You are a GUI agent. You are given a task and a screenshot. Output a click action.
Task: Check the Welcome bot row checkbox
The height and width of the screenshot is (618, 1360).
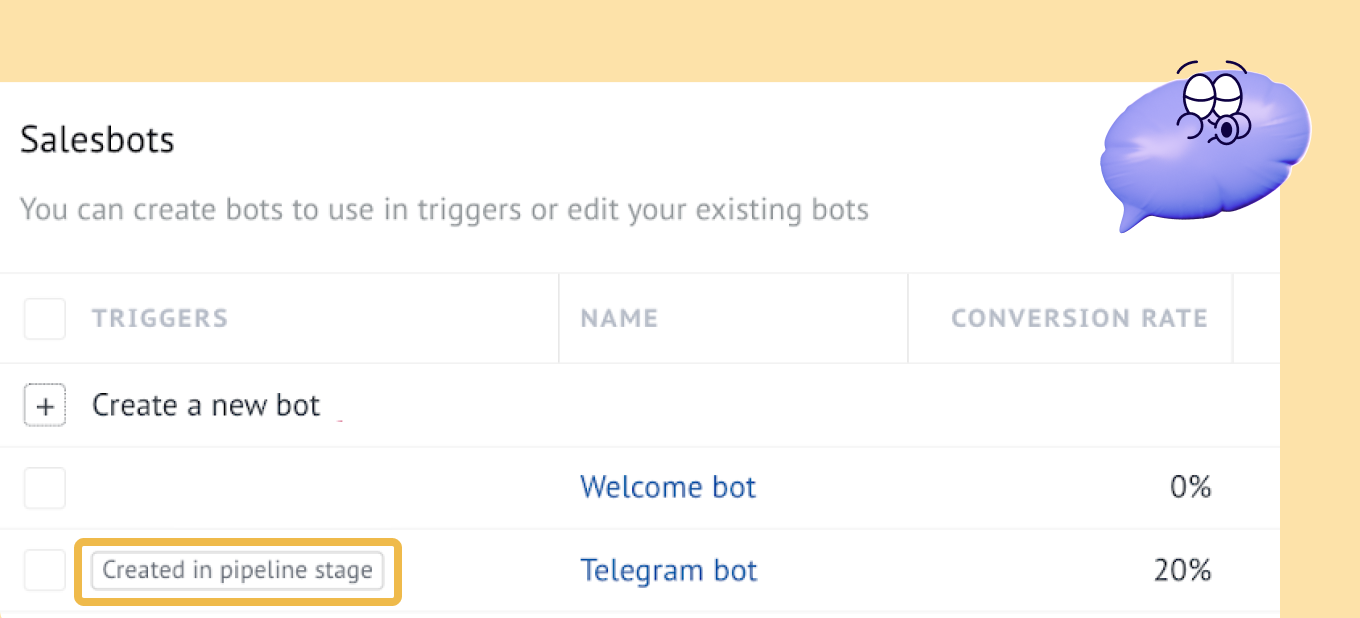(45, 488)
